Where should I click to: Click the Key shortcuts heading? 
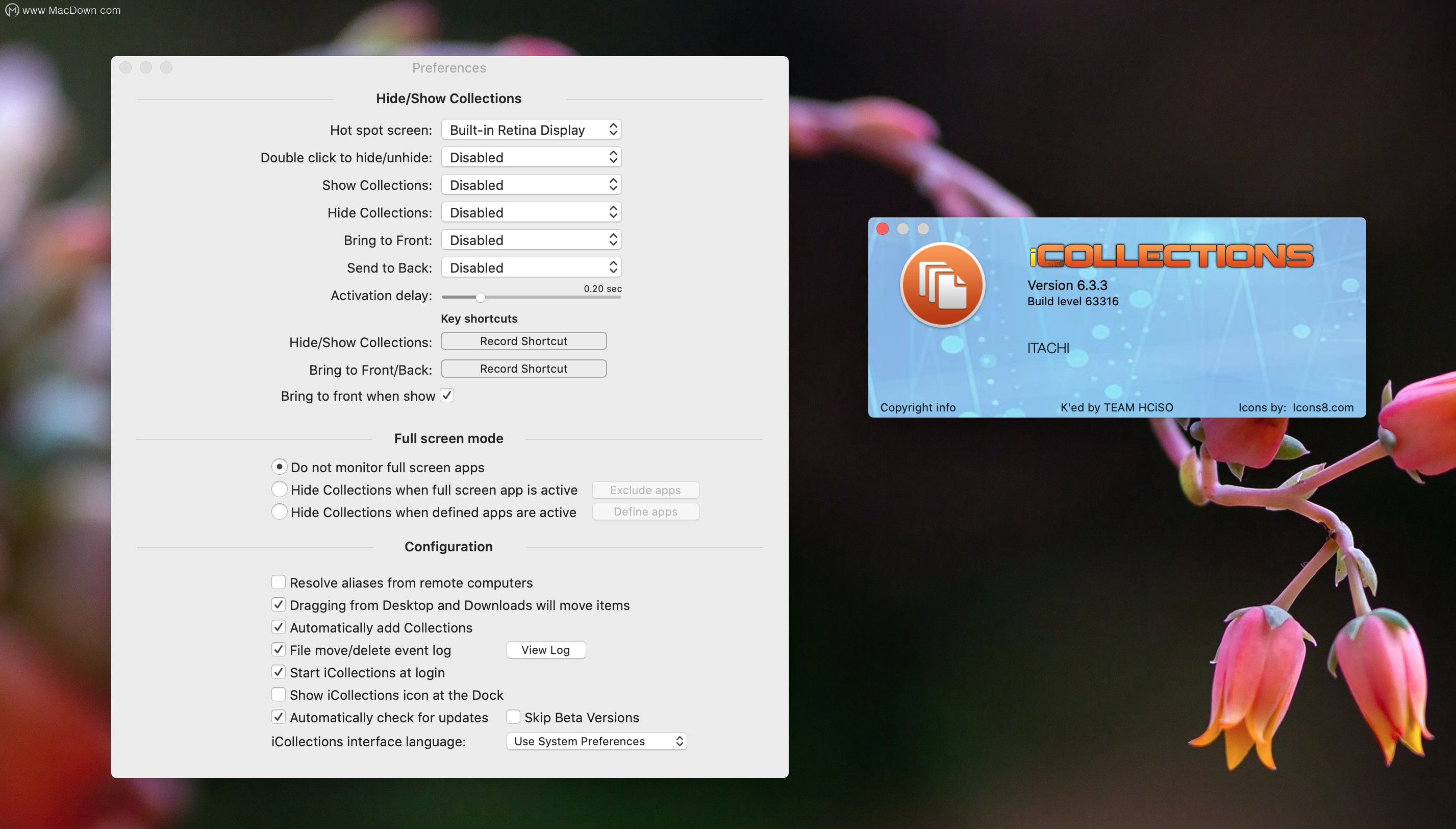pyautogui.click(x=479, y=319)
